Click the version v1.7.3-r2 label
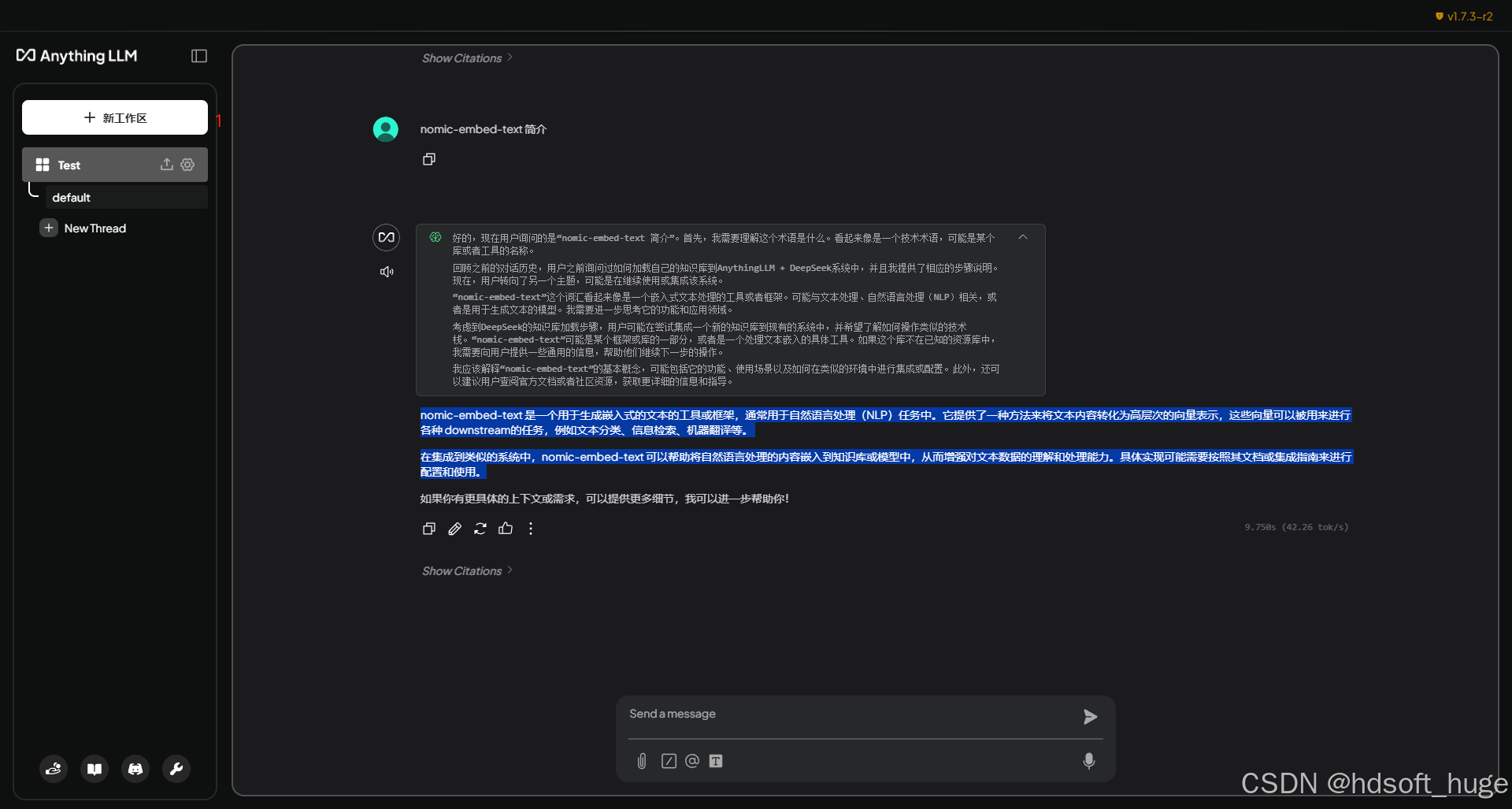1512x809 pixels. tap(1464, 16)
